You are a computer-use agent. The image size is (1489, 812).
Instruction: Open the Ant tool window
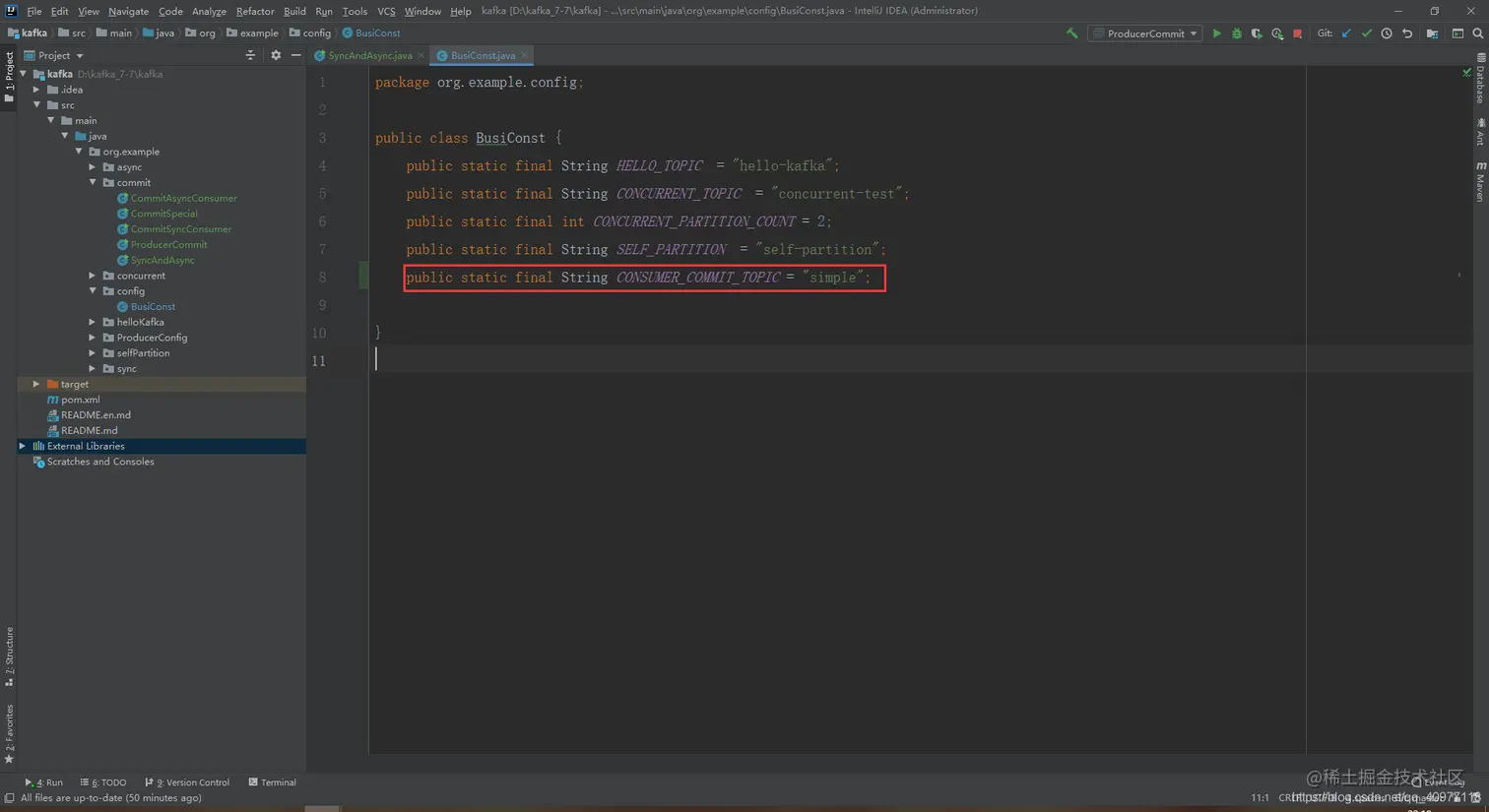point(1480,133)
